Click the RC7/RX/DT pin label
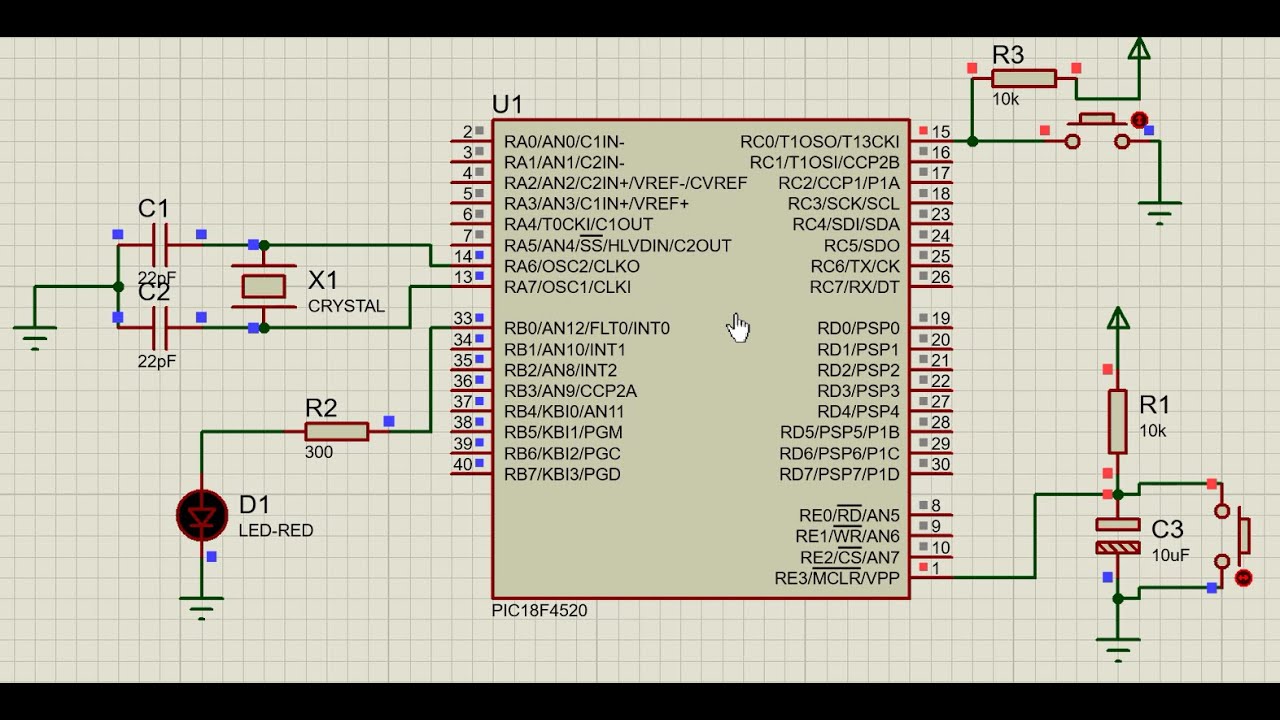Viewport: 1280px width, 720px height. click(x=855, y=287)
